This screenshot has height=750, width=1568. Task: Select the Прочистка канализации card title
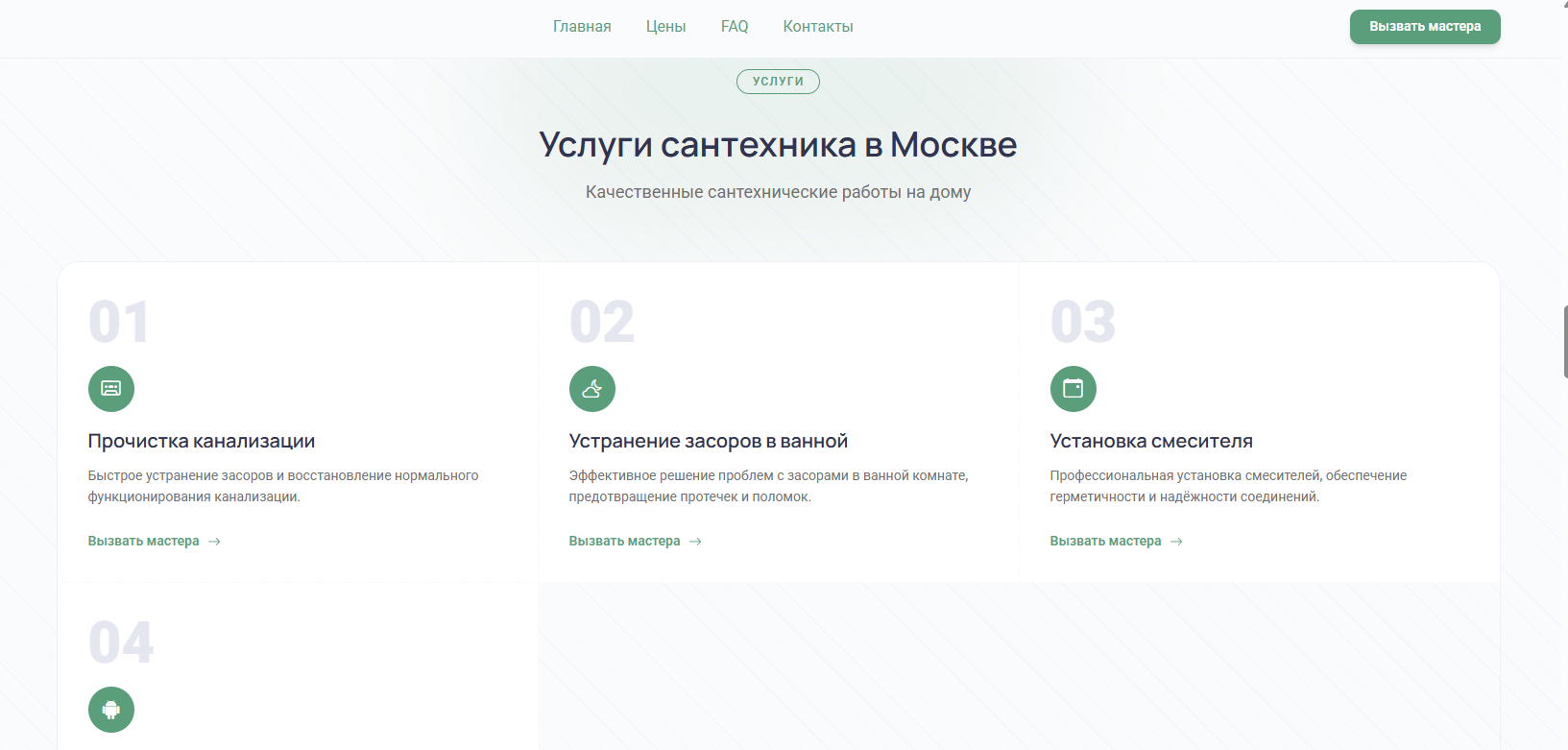[202, 441]
